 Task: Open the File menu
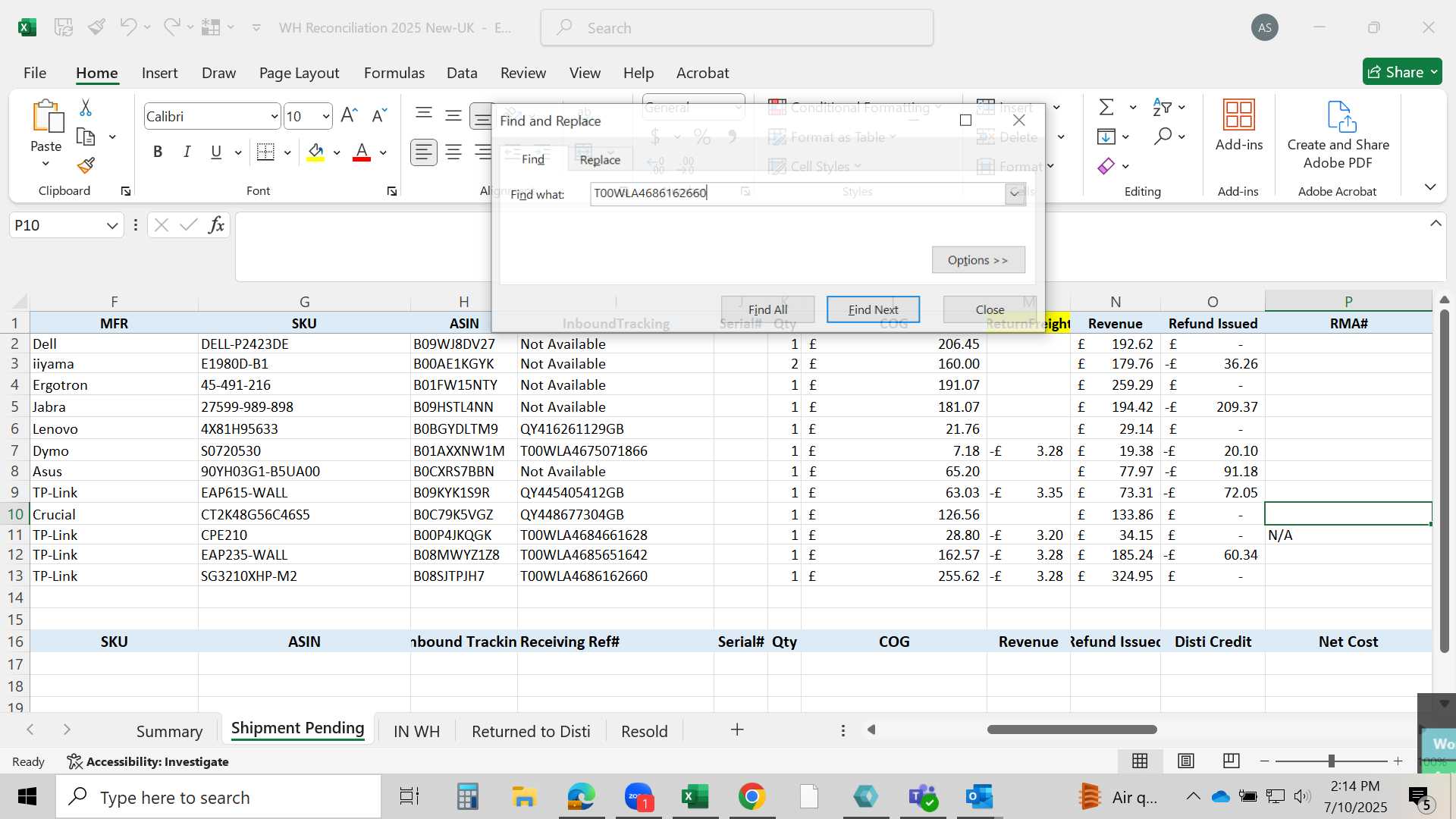point(35,73)
